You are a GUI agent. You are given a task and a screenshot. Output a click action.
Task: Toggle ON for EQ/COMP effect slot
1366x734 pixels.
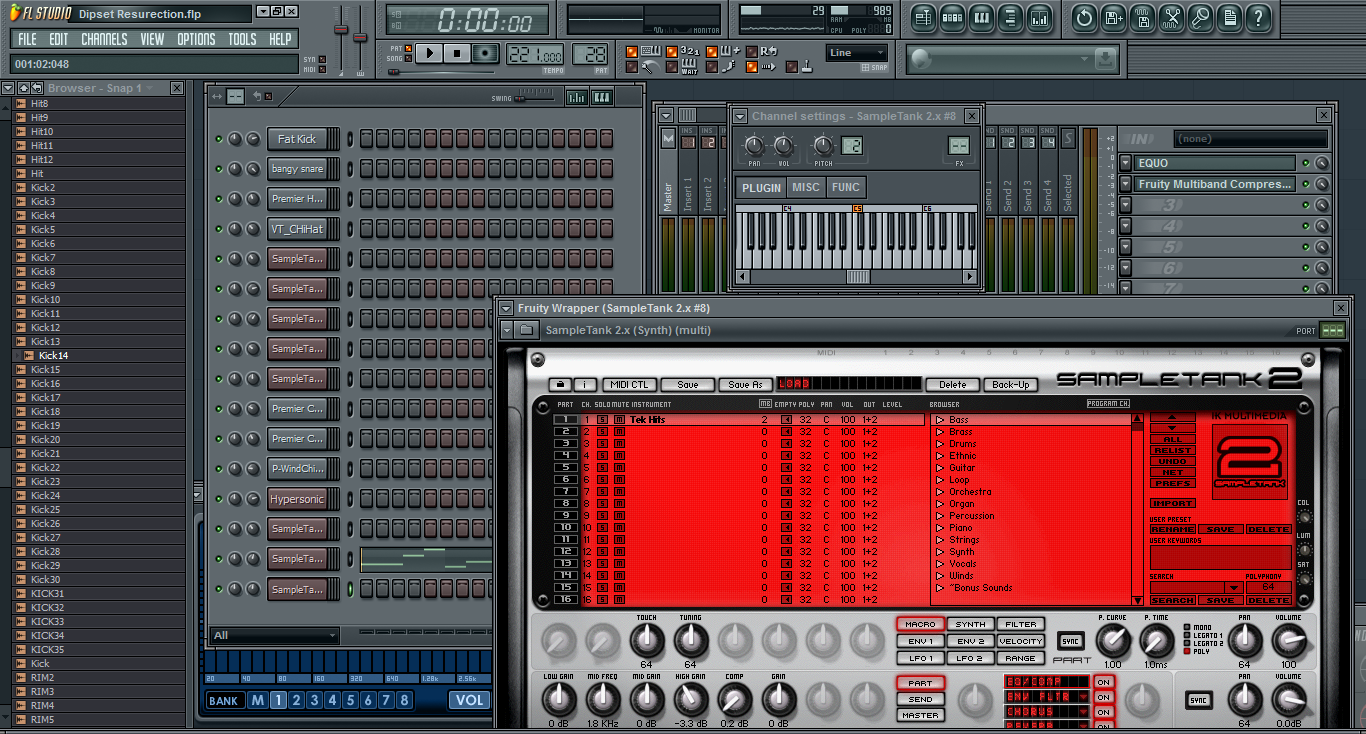pos(1103,682)
